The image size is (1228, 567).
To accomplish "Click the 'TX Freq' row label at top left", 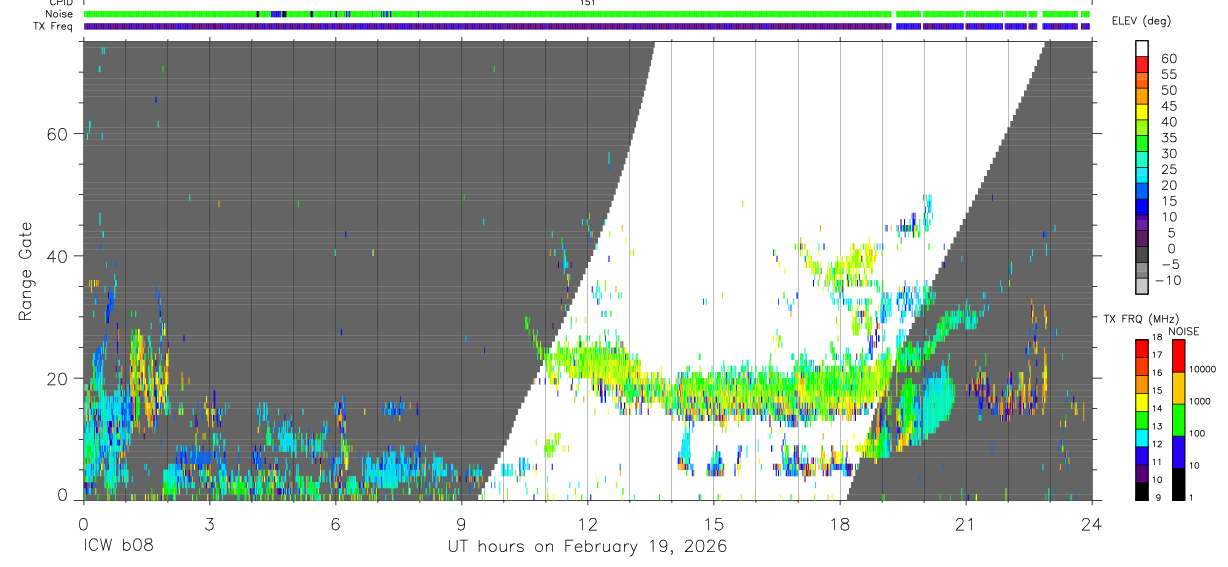I will click(x=54, y=25).
